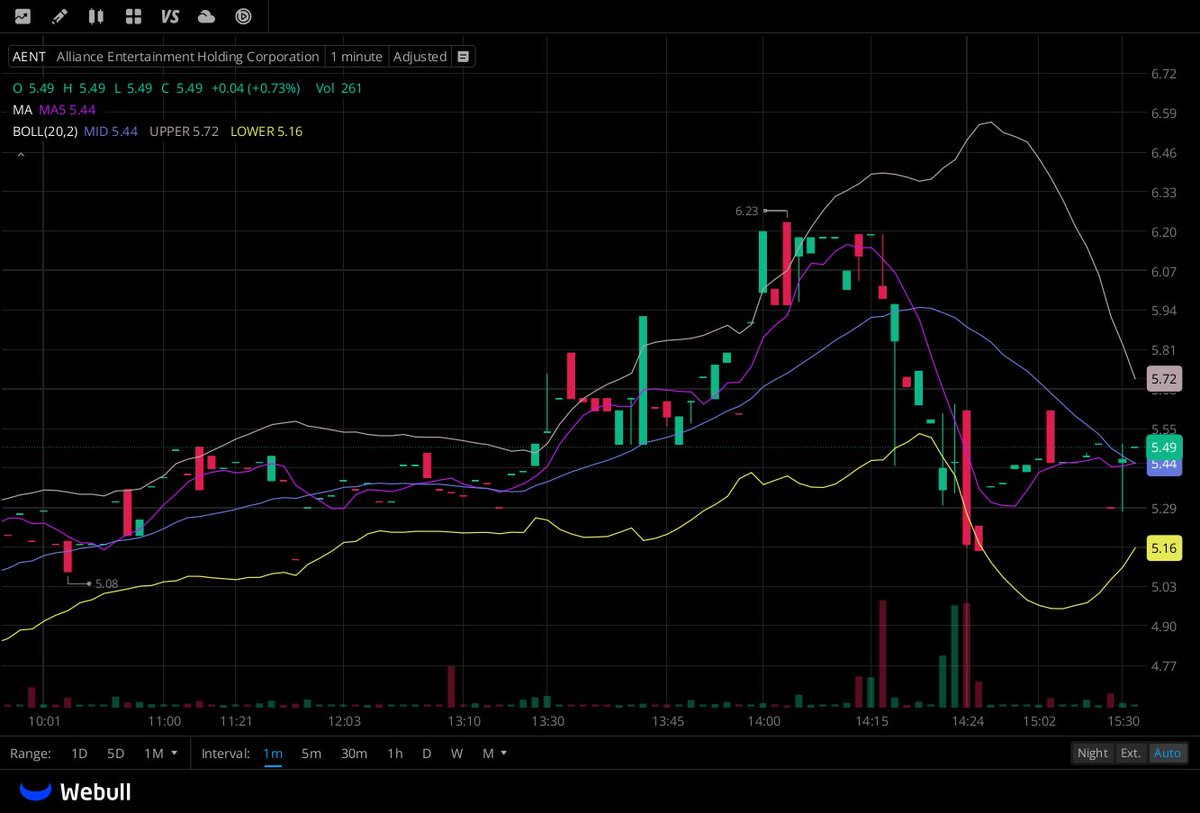Click the 13:30 time axis label
Viewport: 1200px width, 813px height.
[x=547, y=721]
